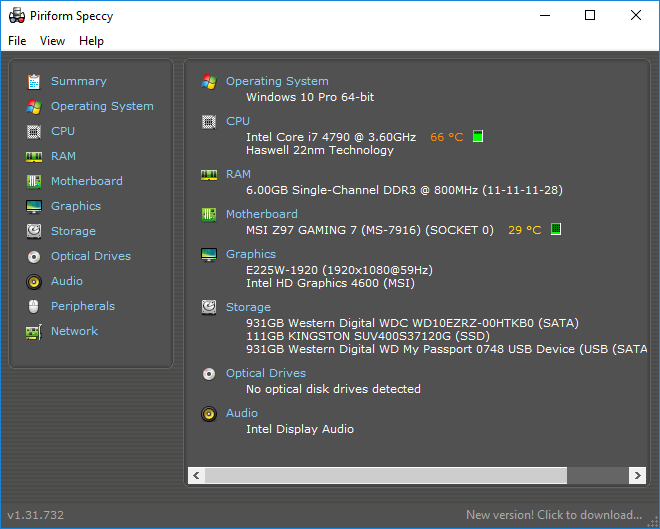Viewport: 660px width, 529px height.
Task: Open Network in the sidebar
Action: coord(75,331)
